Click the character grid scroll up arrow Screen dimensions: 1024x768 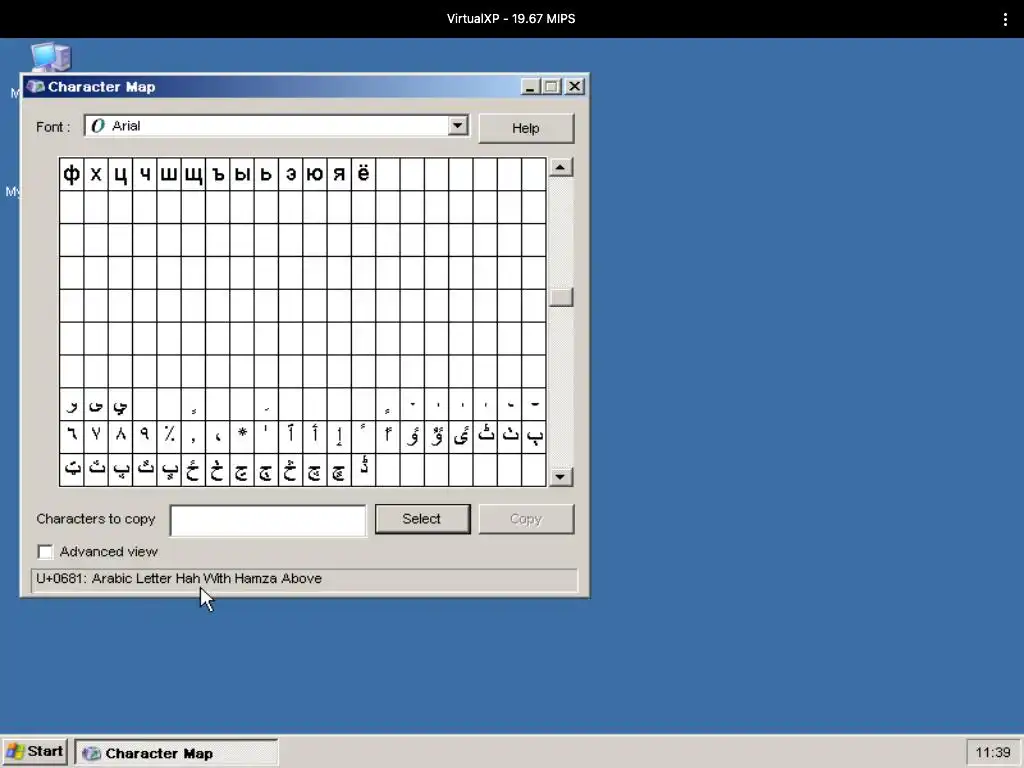coord(560,168)
